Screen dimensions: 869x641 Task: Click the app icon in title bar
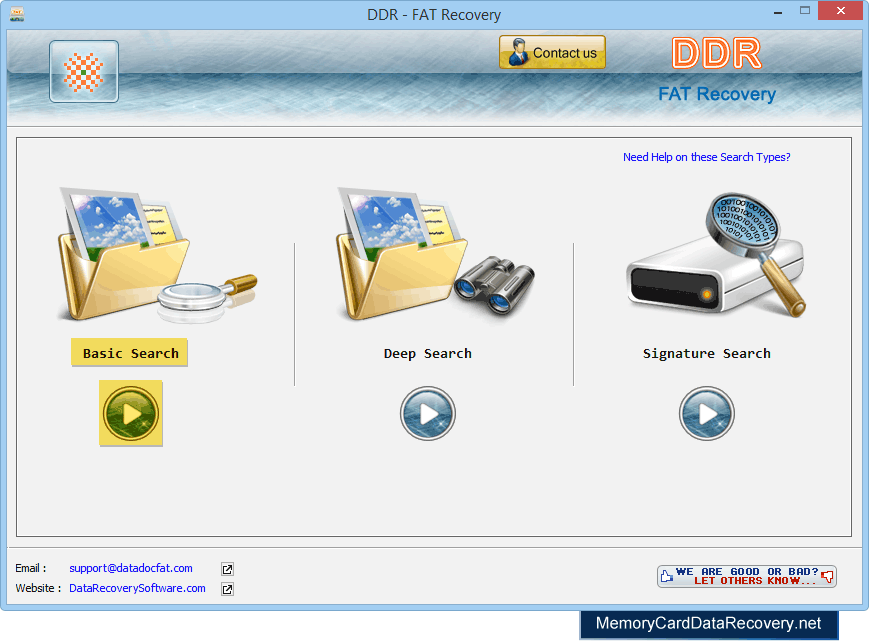[x=17, y=14]
